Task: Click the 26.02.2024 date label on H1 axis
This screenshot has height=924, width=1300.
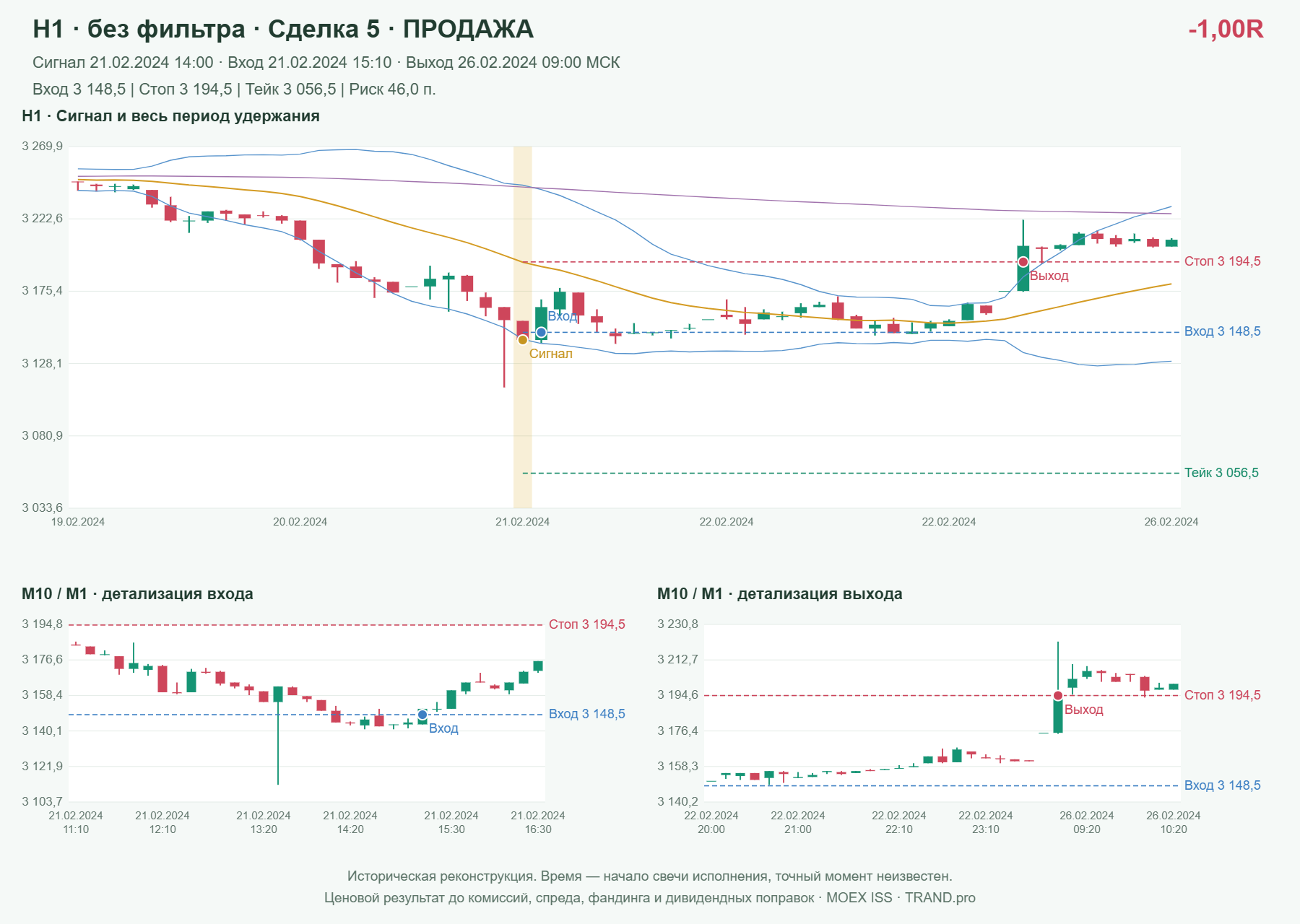Action: pos(1171,522)
